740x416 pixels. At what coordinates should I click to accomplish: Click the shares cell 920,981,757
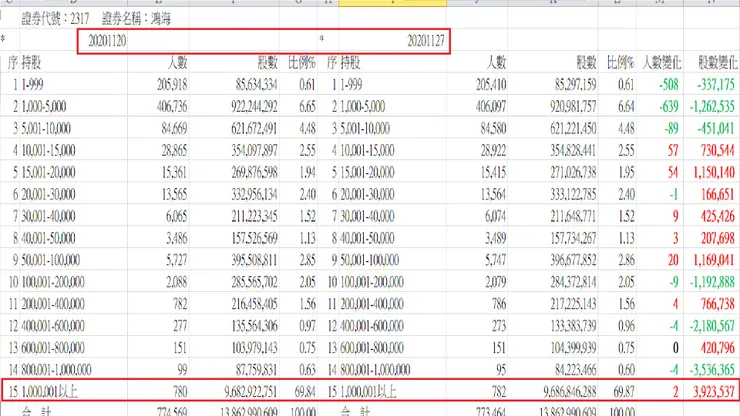point(573,106)
